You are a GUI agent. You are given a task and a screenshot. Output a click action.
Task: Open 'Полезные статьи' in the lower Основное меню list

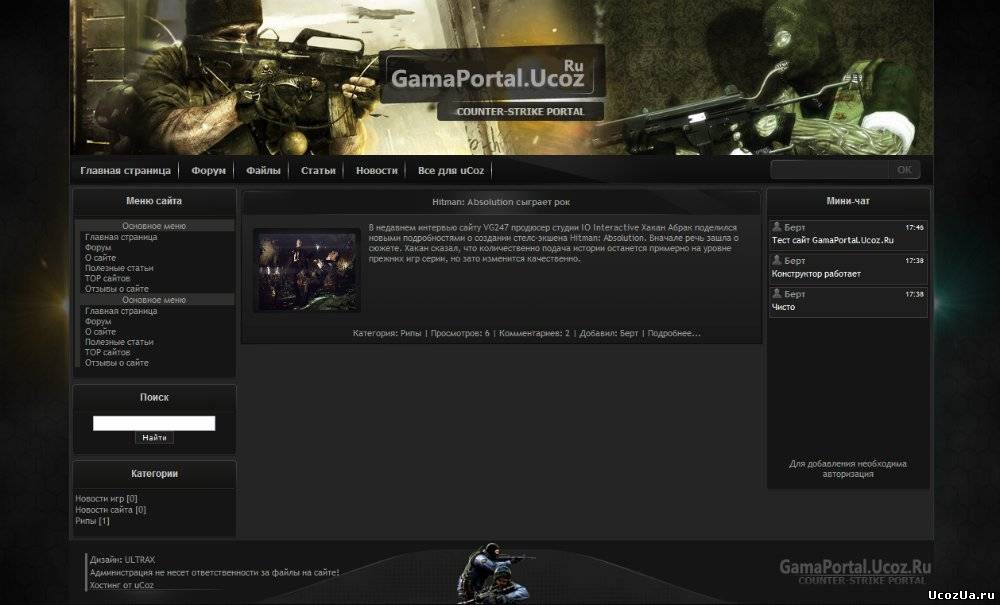(119, 342)
